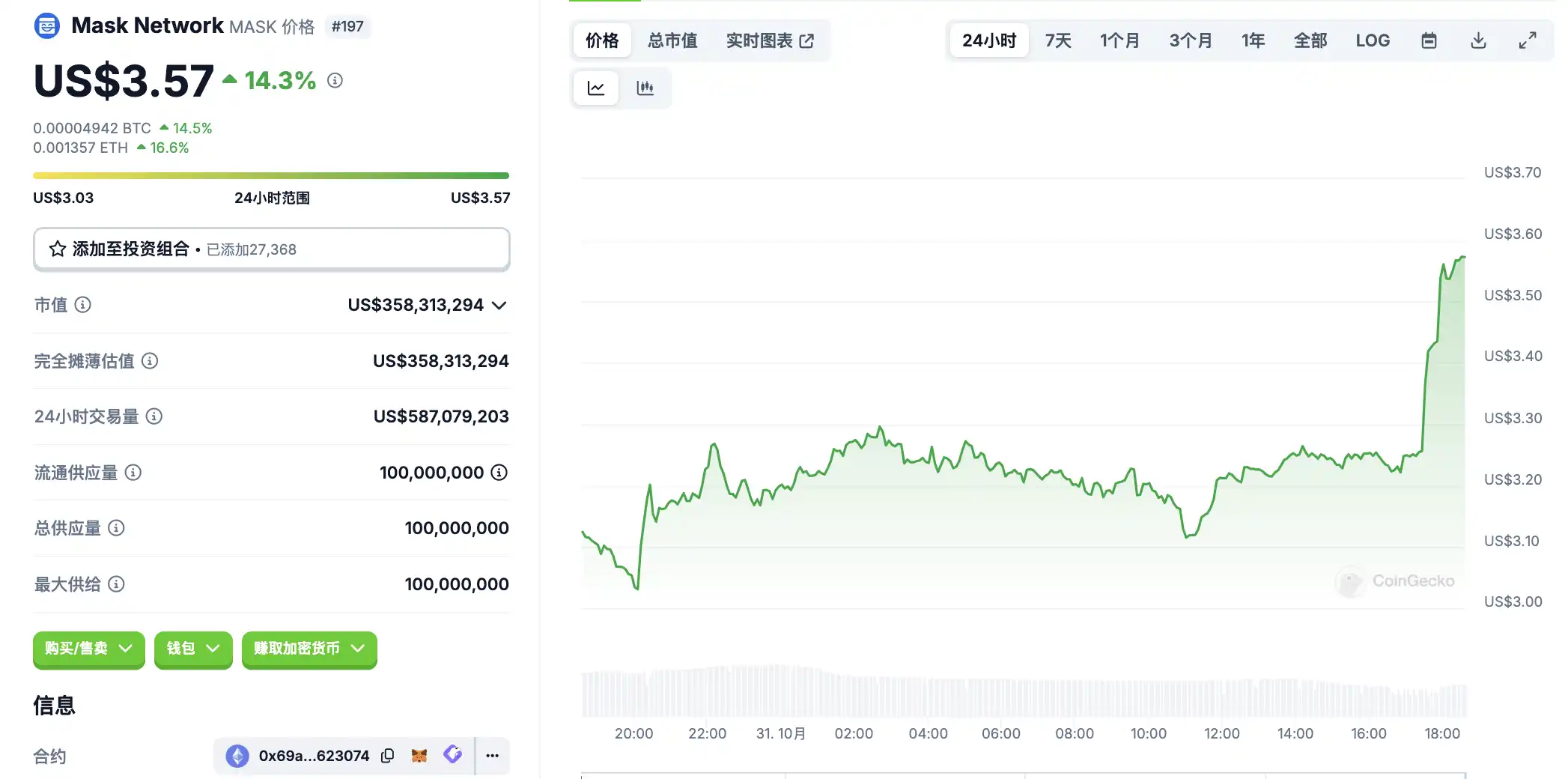Click the US$358,313,294 market cap value

coord(416,305)
